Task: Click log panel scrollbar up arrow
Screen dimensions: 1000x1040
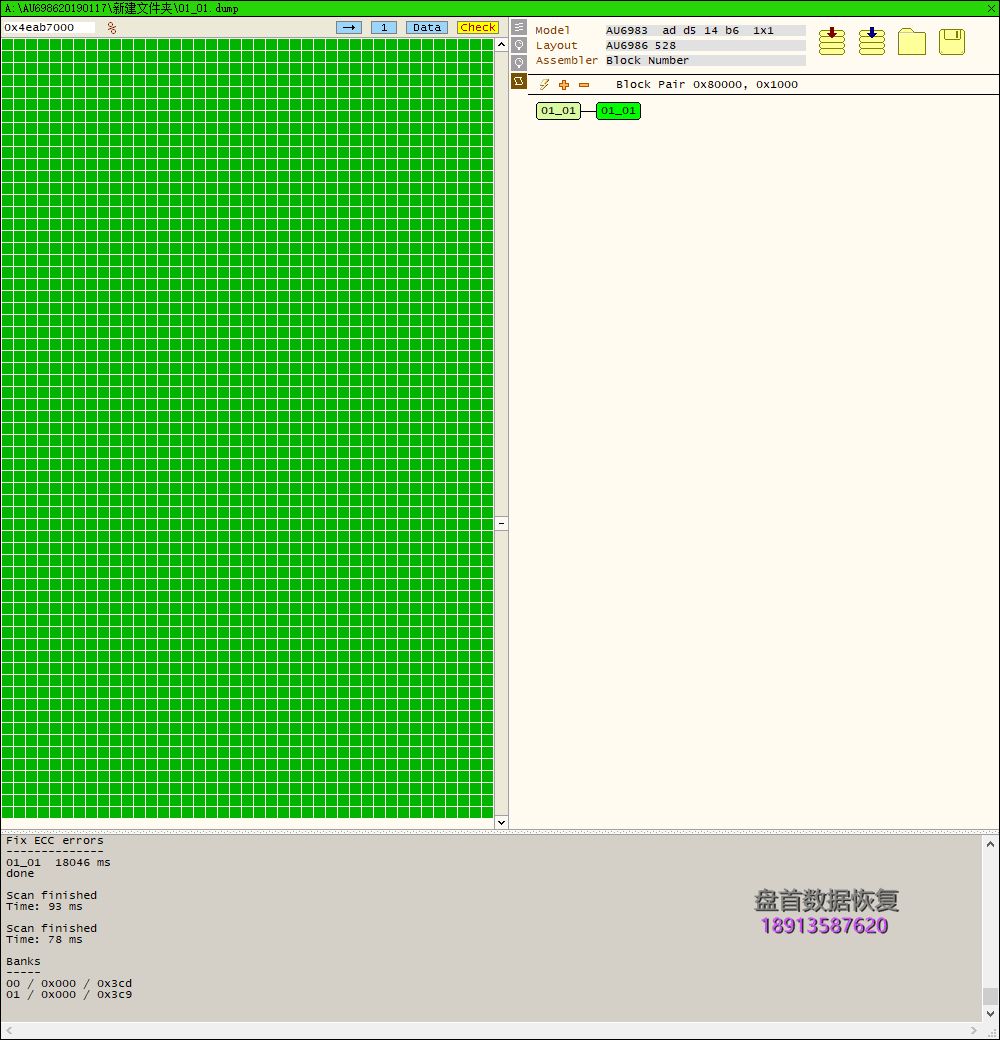Action: point(990,844)
